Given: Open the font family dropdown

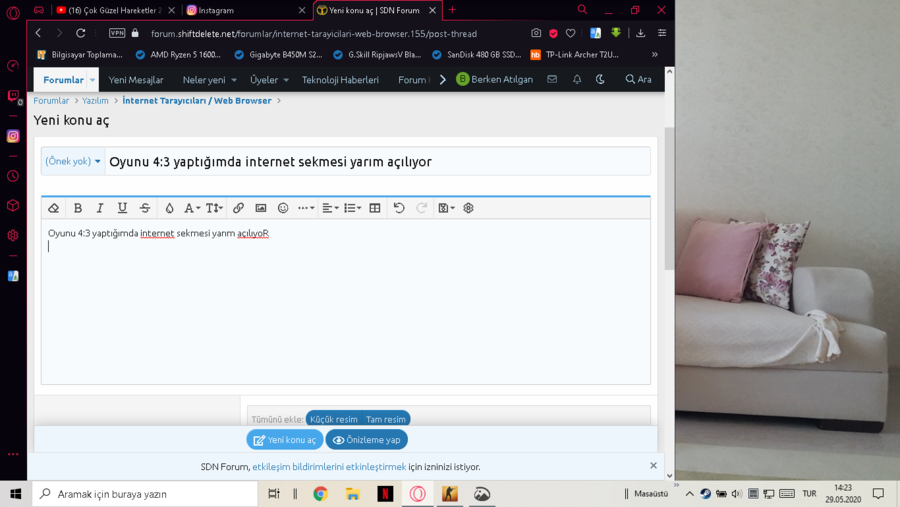Looking at the screenshot, I should 192,208.
